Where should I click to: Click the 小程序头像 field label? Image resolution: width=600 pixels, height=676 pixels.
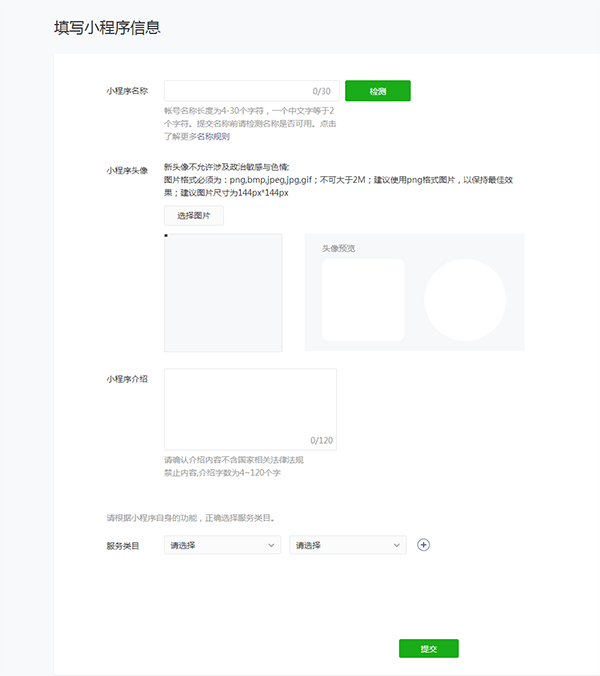pos(127,170)
